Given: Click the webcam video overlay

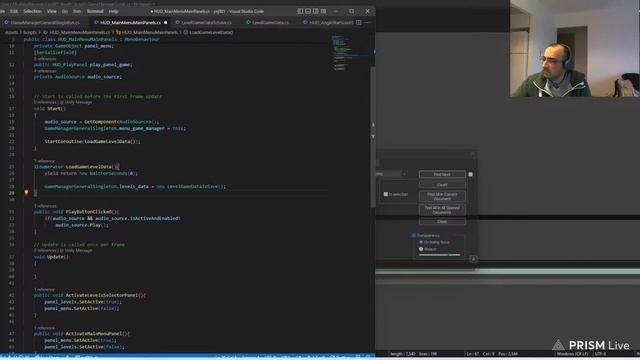Looking at the screenshot, I should (x=575, y=48).
